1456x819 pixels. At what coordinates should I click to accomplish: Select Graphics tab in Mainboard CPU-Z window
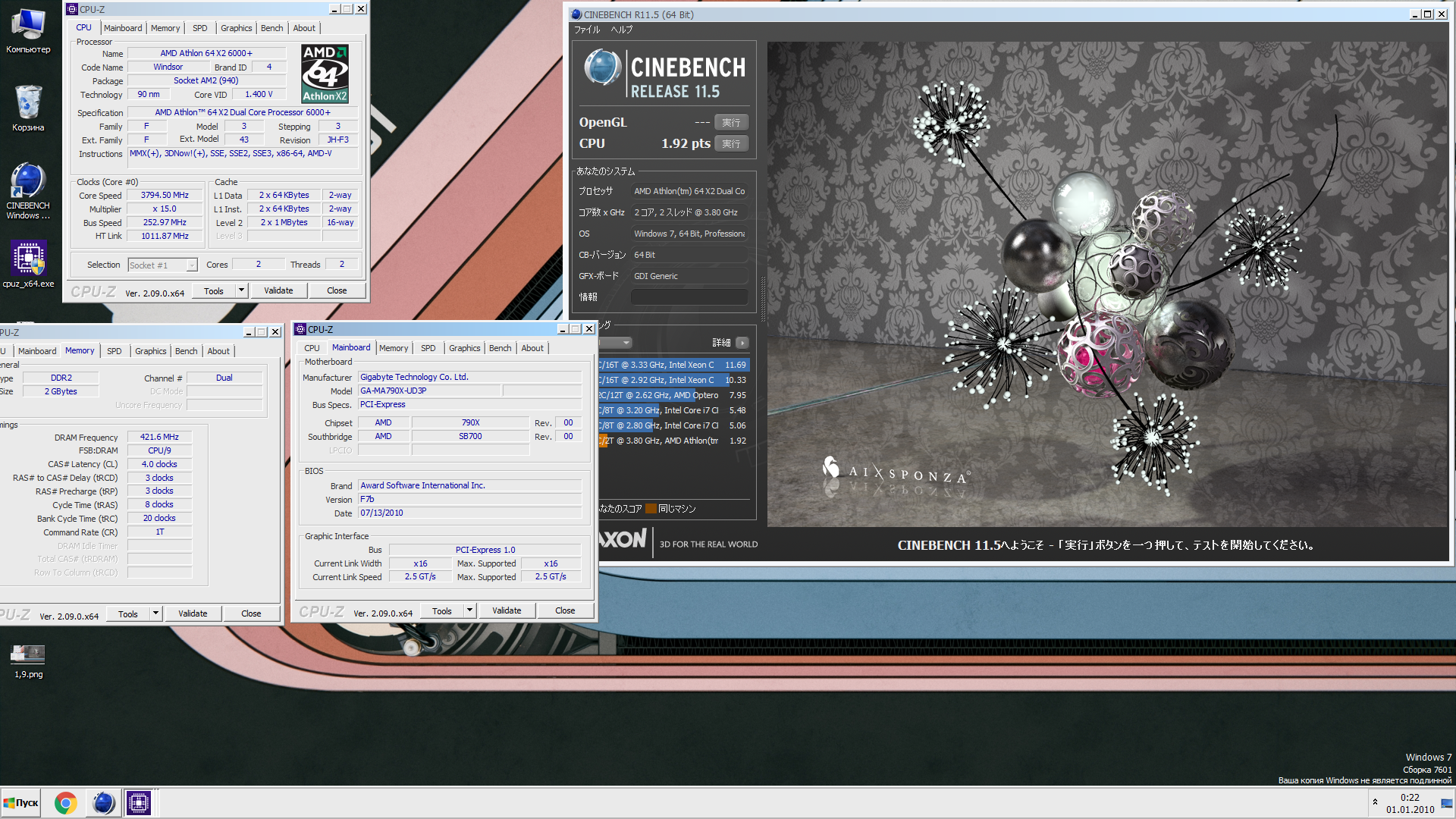coord(464,348)
